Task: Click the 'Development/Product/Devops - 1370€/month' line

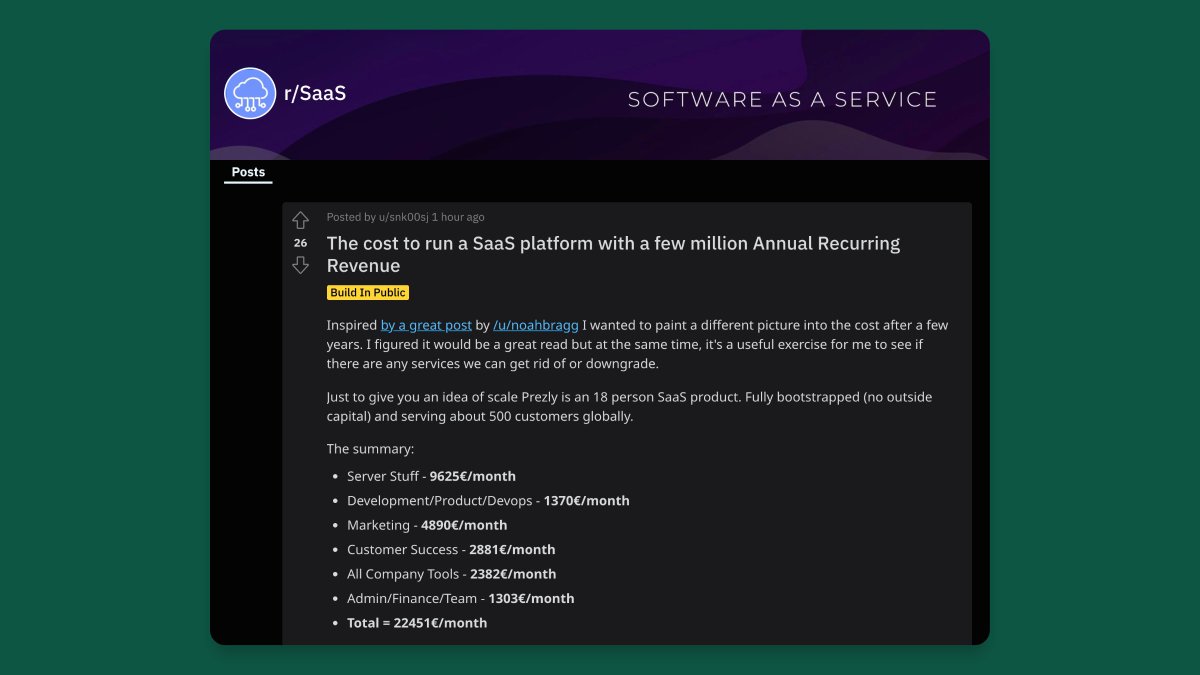Action: pos(488,500)
